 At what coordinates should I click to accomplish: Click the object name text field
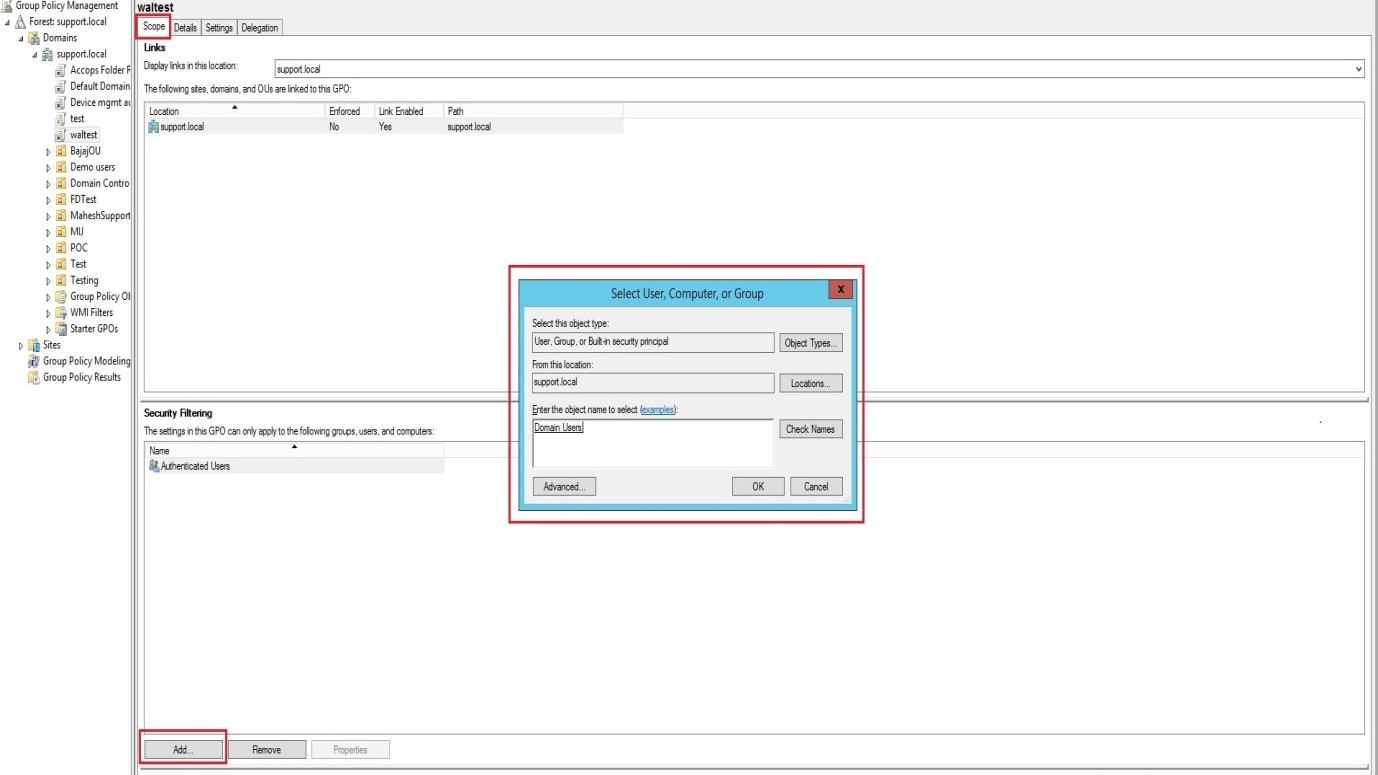coord(653,443)
